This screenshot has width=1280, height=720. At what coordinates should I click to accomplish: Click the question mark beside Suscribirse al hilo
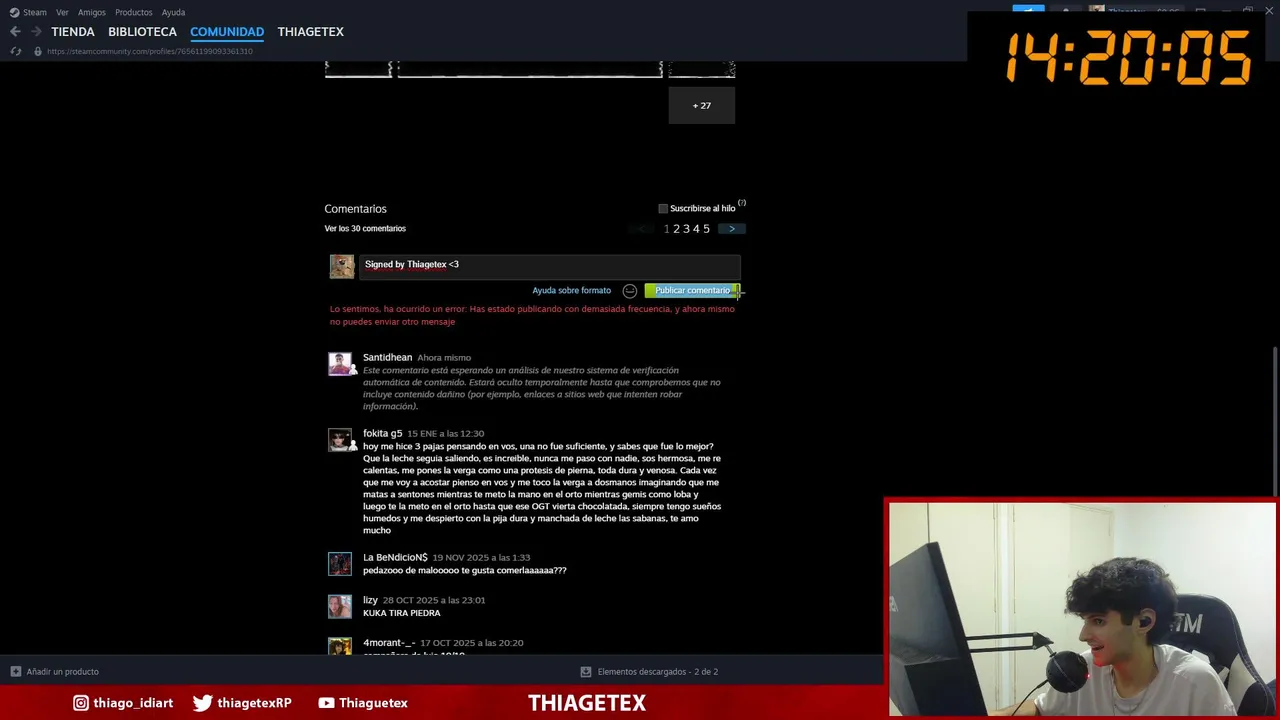[x=742, y=203]
